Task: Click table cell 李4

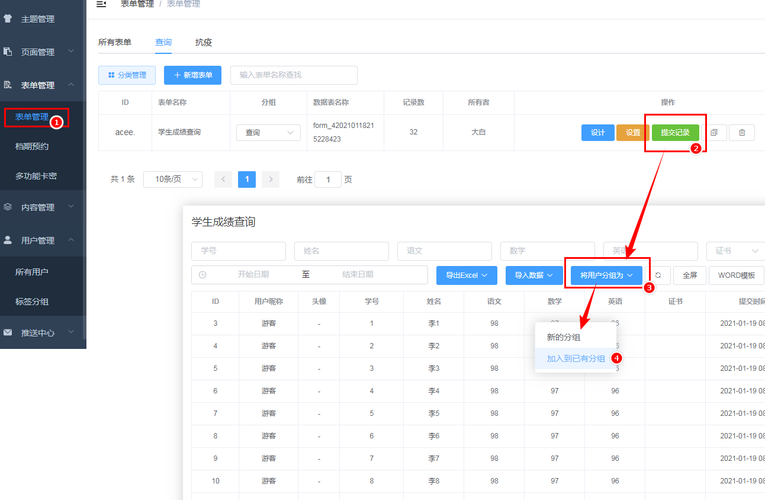Action: [434, 391]
